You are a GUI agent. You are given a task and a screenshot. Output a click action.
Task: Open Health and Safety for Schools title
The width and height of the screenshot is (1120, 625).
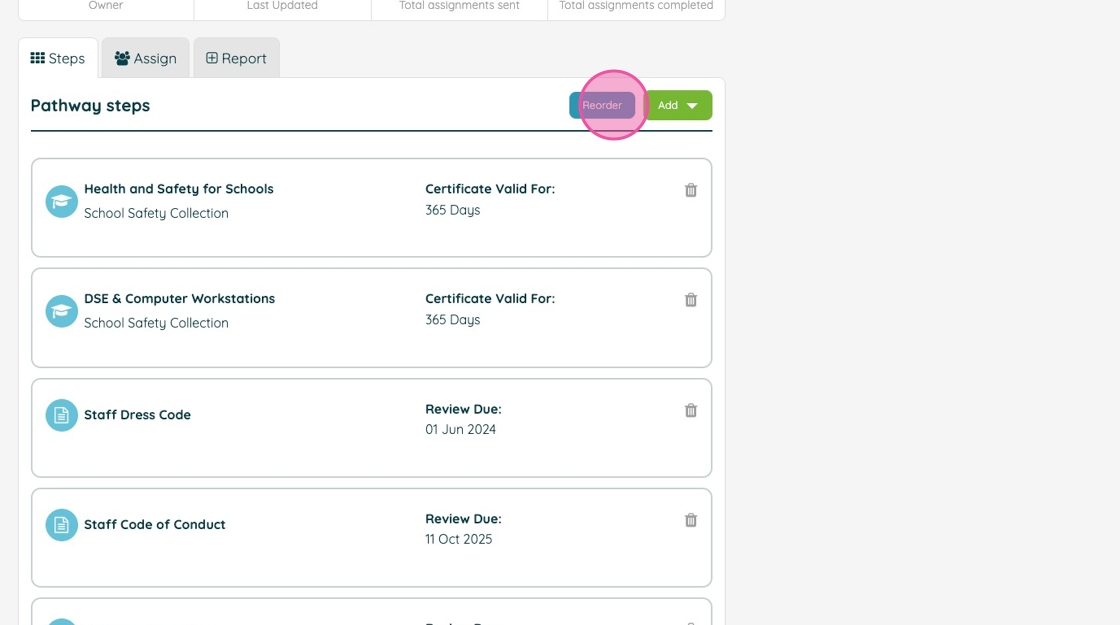point(178,189)
